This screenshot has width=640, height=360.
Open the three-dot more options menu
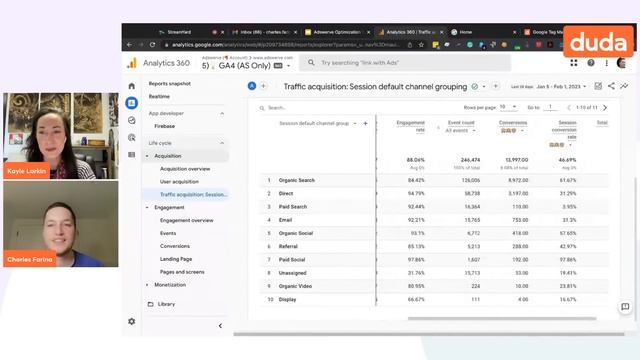point(607,63)
